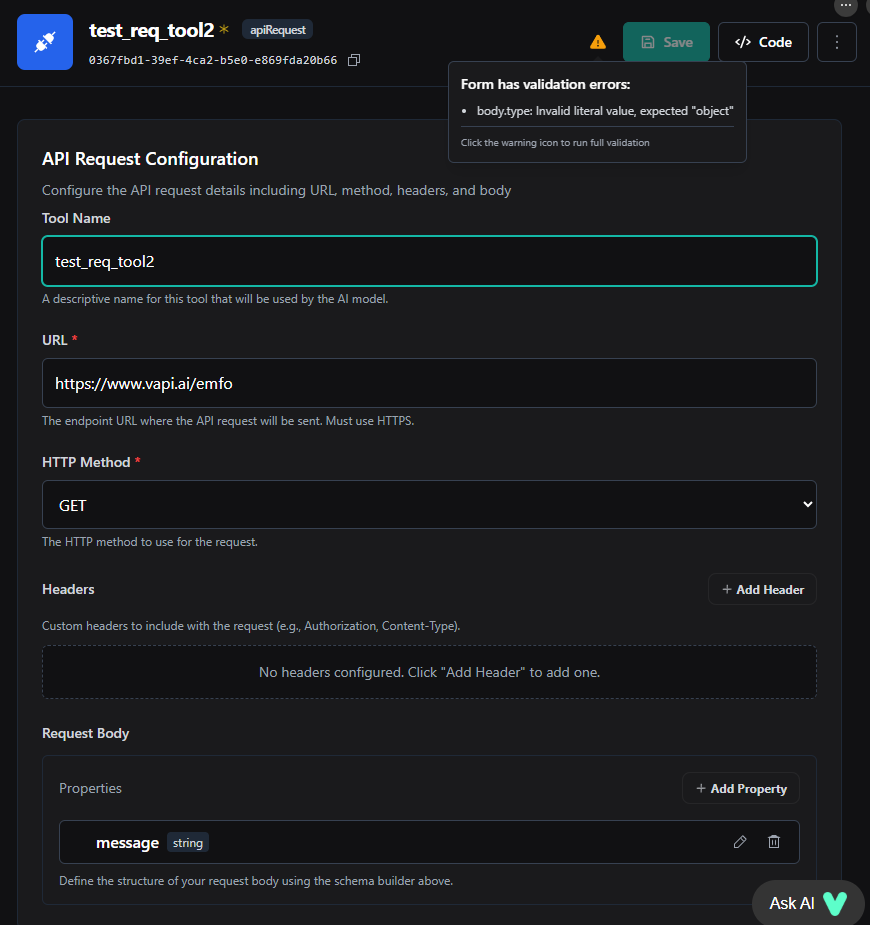Click the apiRequest type badge

click(x=277, y=30)
